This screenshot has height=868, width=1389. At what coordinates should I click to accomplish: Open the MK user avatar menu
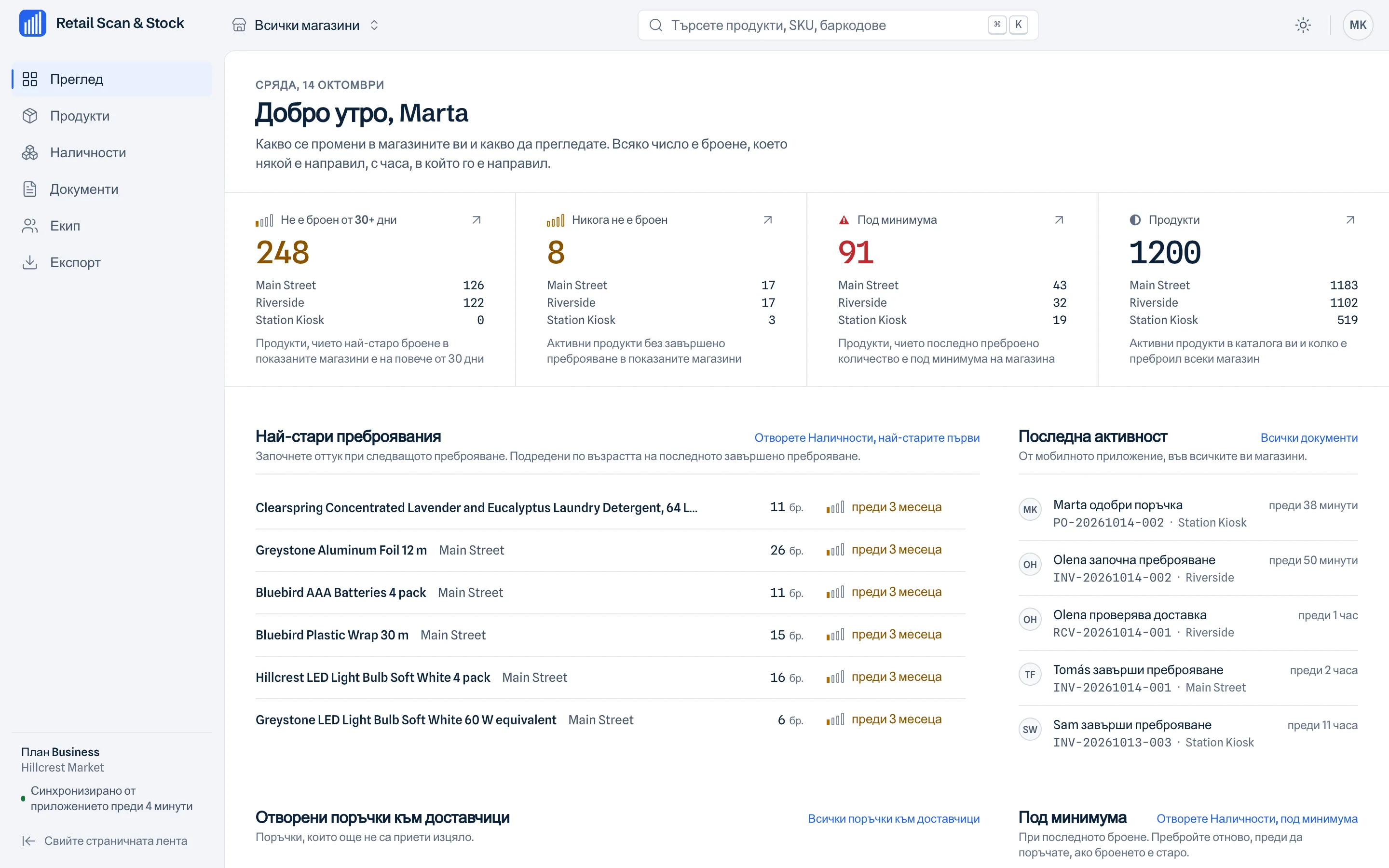pos(1358,25)
